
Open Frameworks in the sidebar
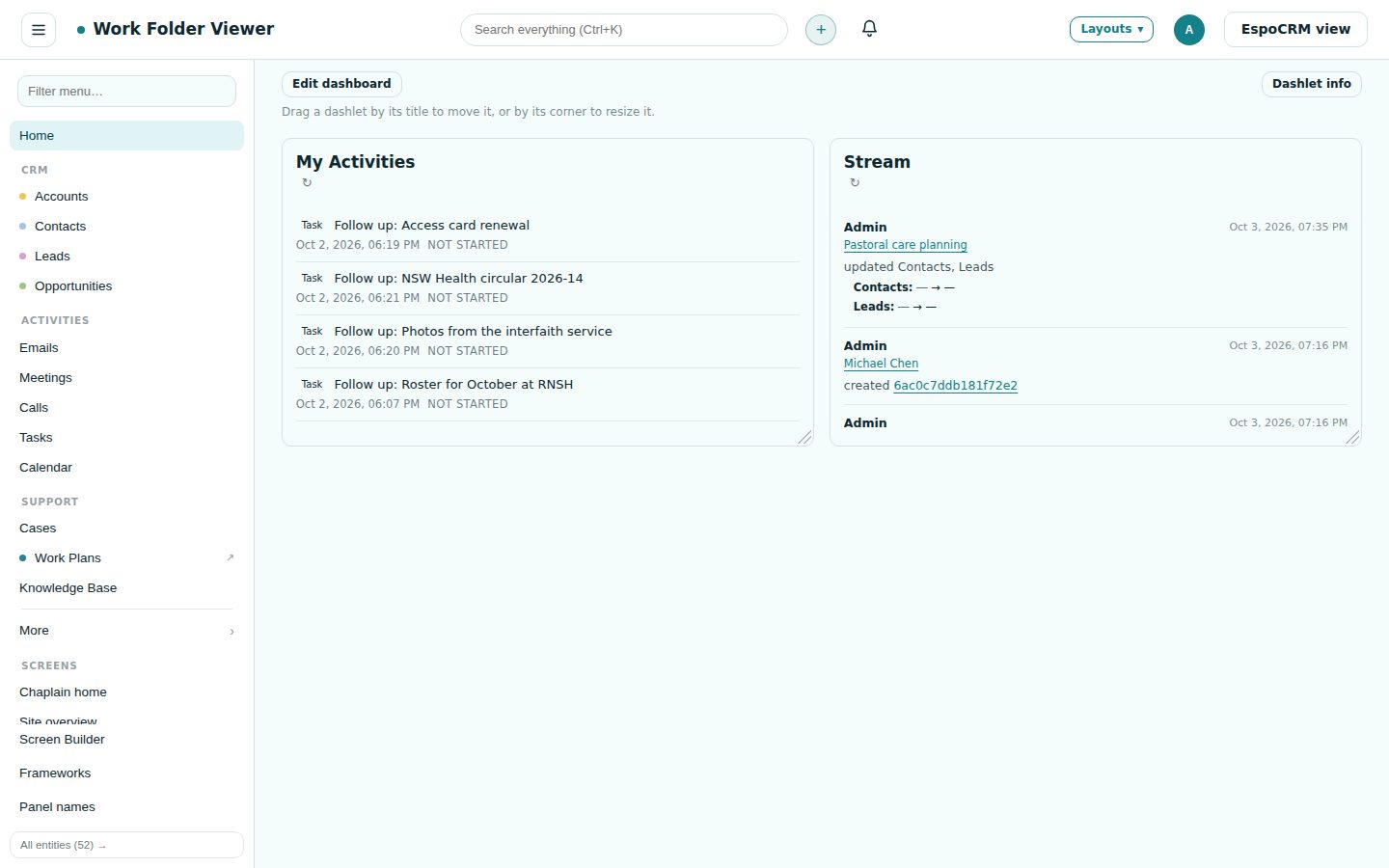coord(126,773)
